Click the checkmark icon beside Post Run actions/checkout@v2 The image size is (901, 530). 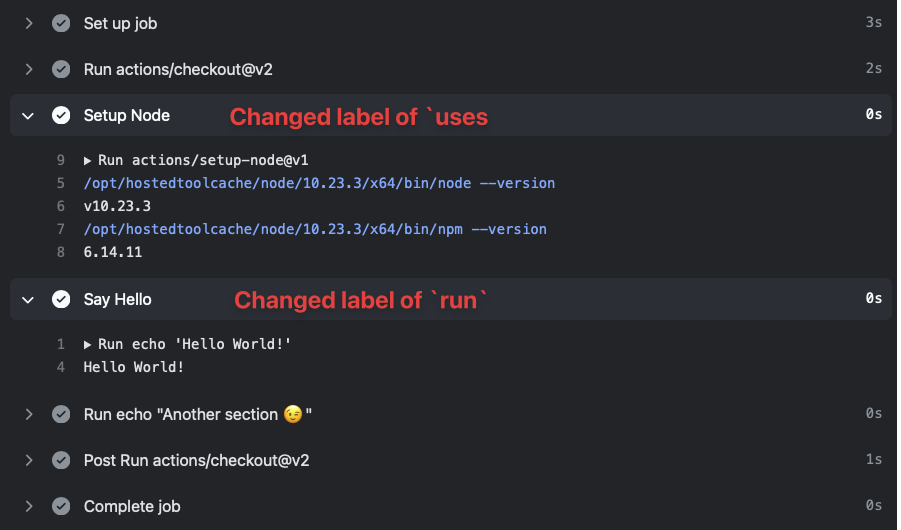pos(61,460)
